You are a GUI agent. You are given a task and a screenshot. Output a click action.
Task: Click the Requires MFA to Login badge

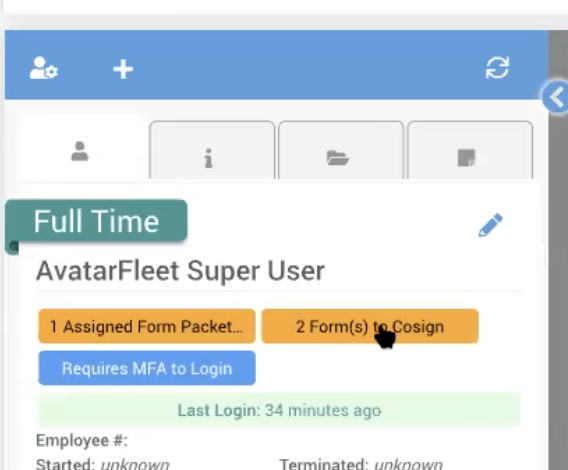(x=147, y=368)
